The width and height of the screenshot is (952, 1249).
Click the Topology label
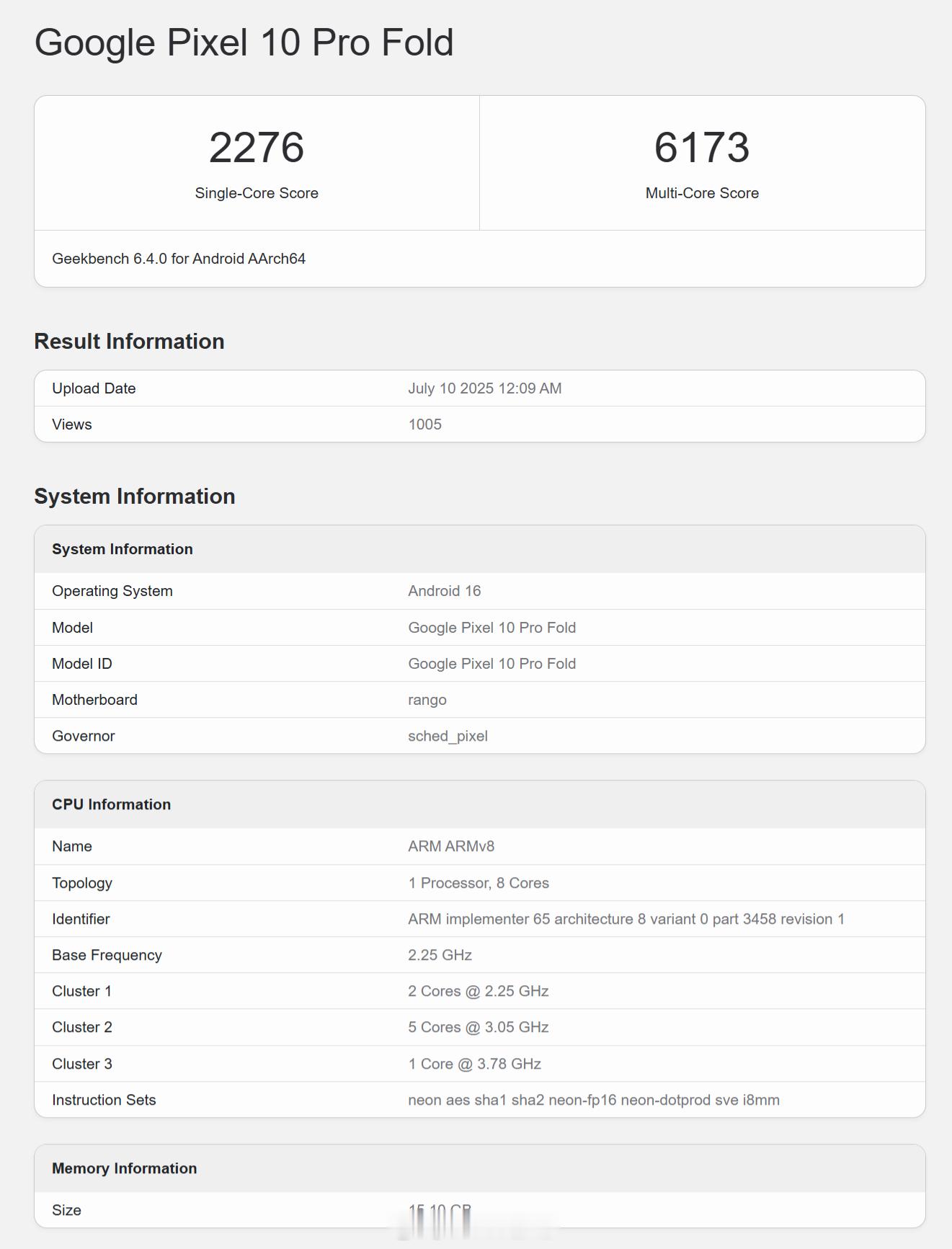coord(82,883)
